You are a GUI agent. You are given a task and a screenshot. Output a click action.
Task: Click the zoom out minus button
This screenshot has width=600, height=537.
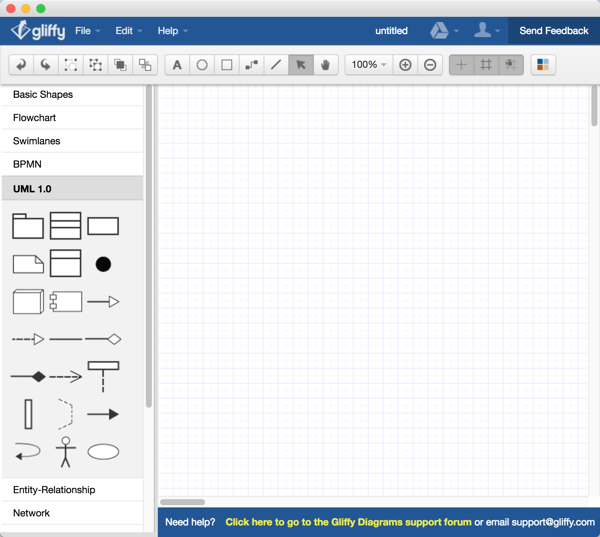[430, 65]
